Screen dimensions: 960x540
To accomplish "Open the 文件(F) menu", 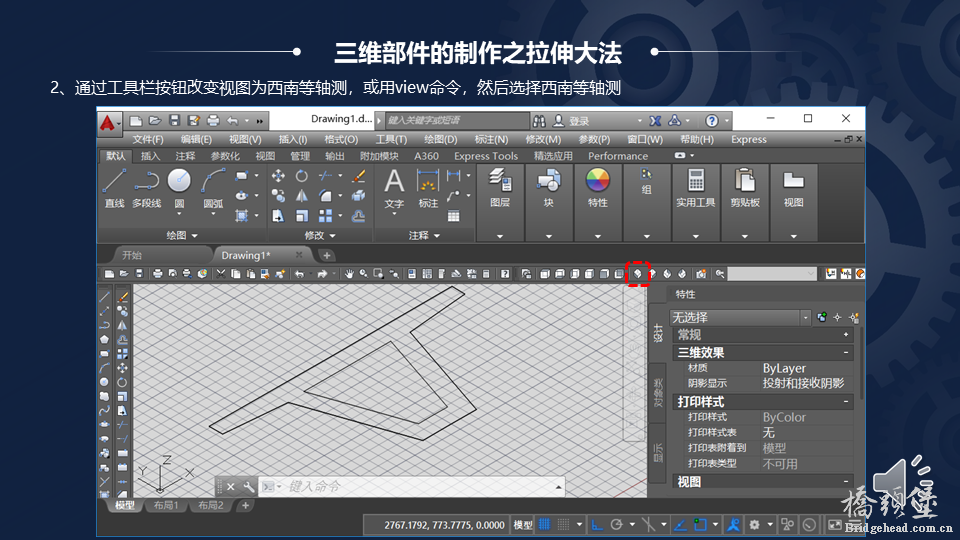I will [x=148, y=140].
